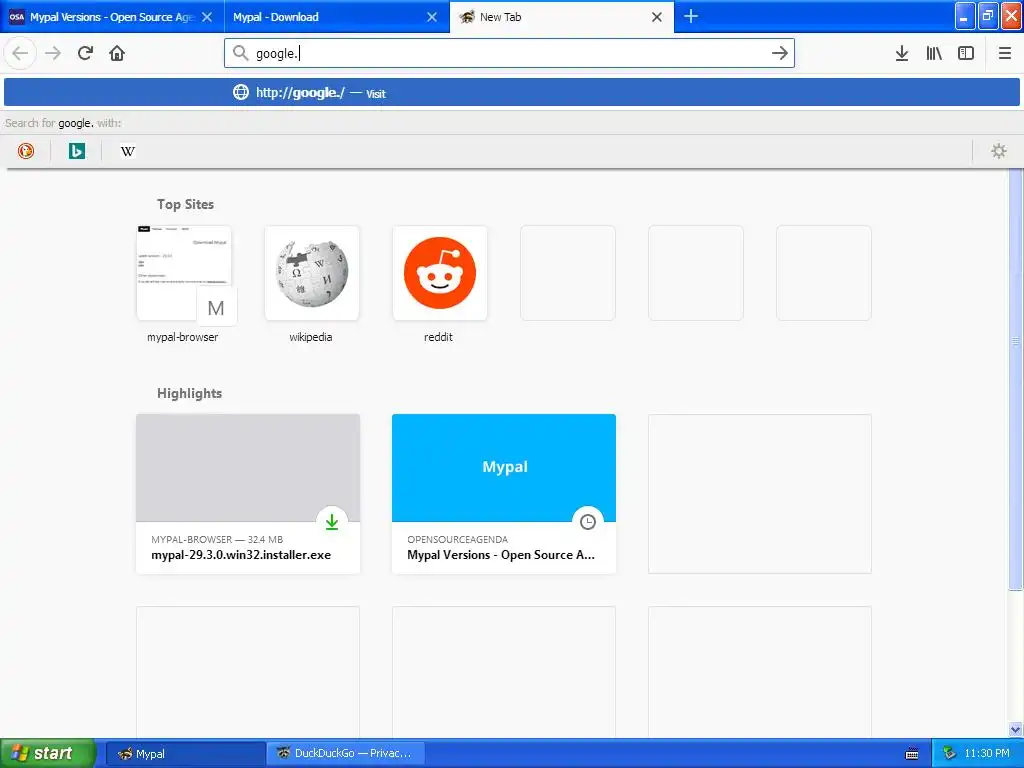The width and height of the screenshot is (1024, 768).
Task: Go back using the back arrow button
Action: click(20, 53)
